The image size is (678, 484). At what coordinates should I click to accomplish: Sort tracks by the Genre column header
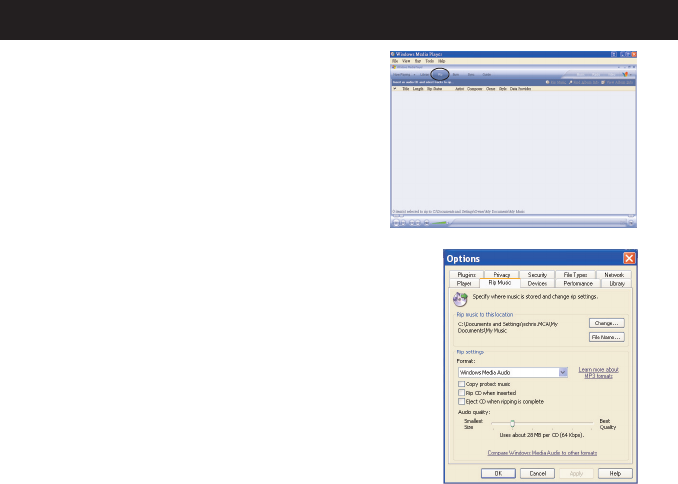pyautogui.click(x=490, y=89)
